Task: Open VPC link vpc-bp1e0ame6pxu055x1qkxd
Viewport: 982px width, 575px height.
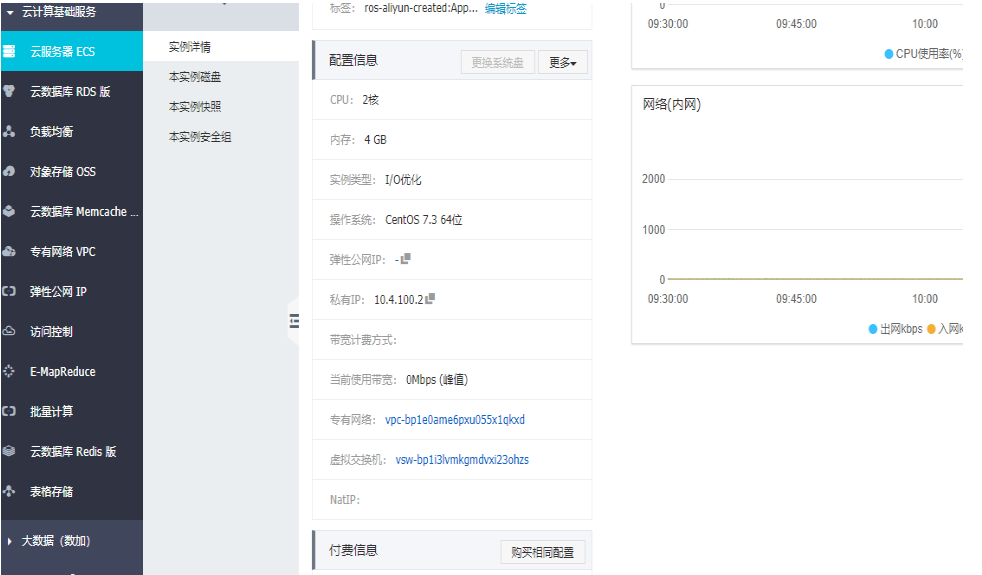Action: [455, 420]
